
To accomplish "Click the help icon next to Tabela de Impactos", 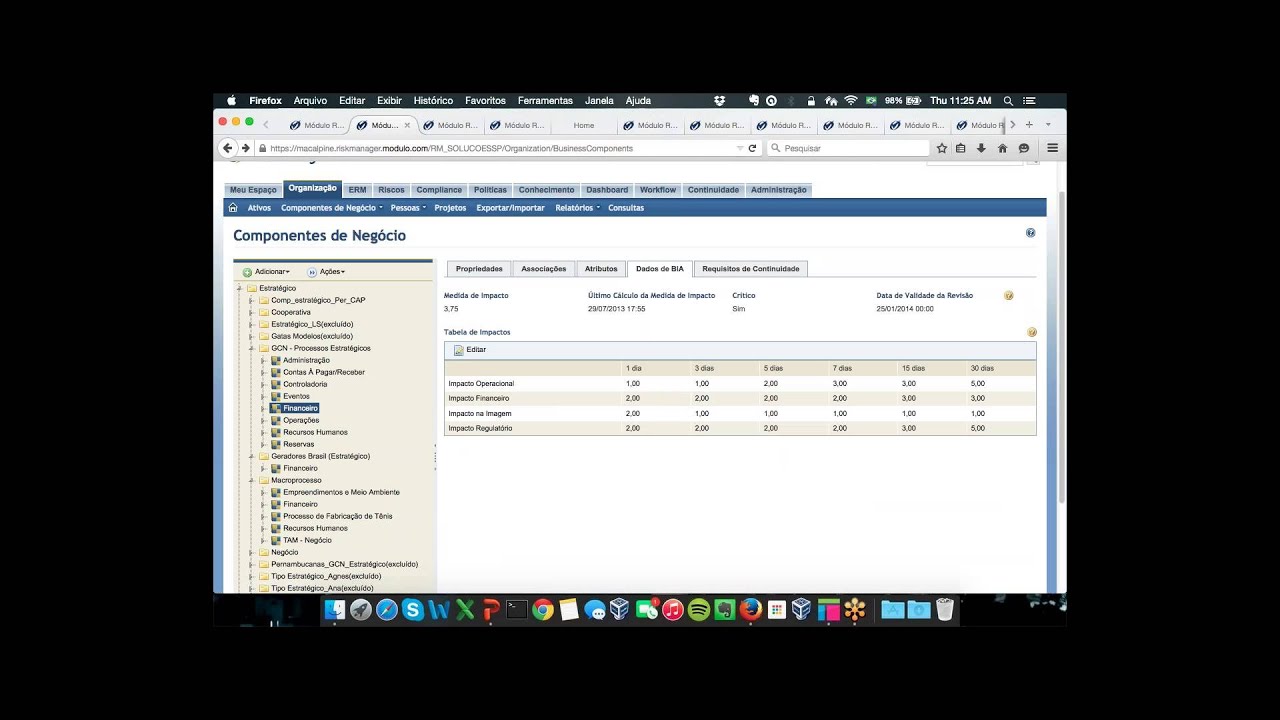I will point(1031,332).
